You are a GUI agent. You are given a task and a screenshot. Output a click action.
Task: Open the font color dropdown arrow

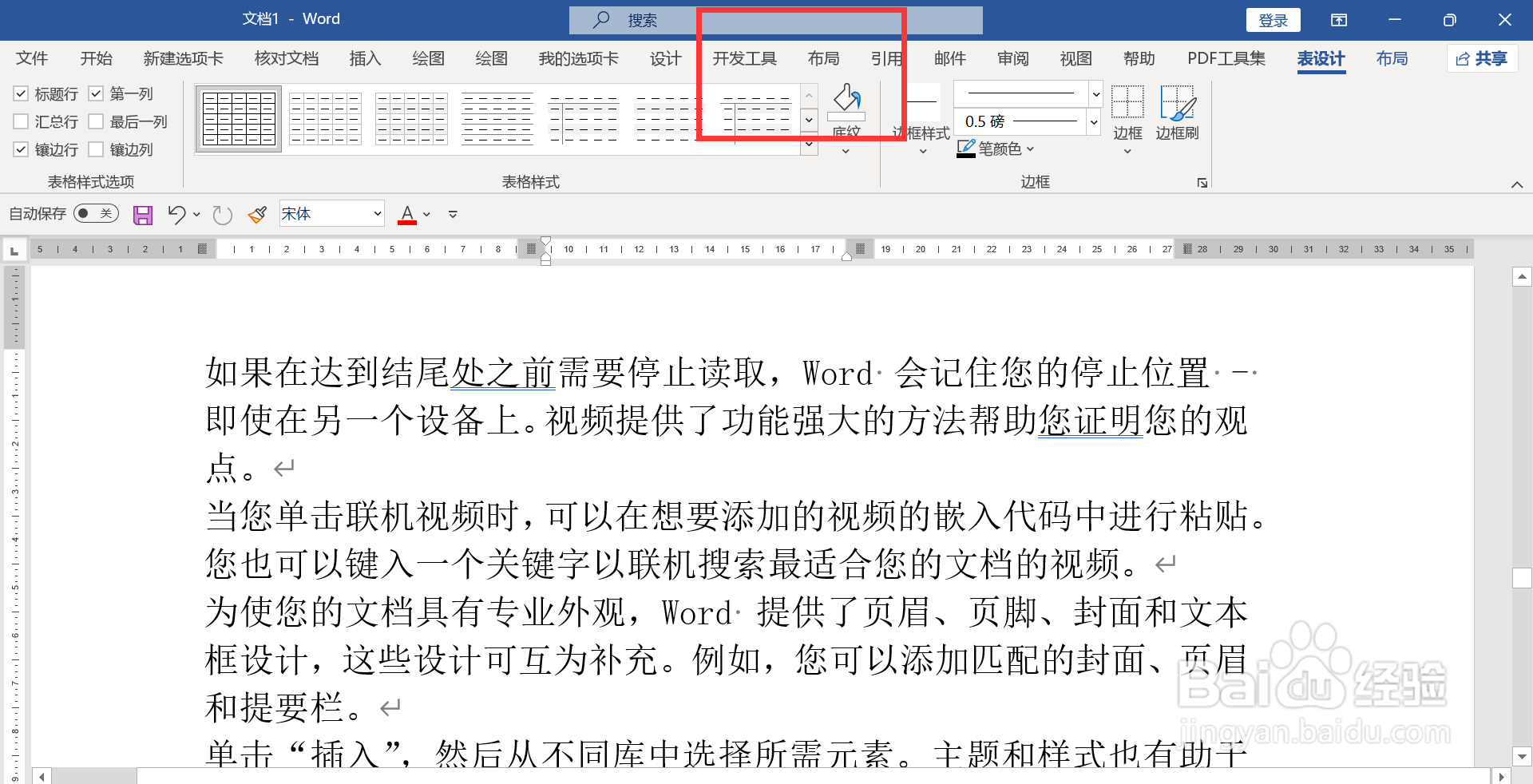click(x=426, y=215)
